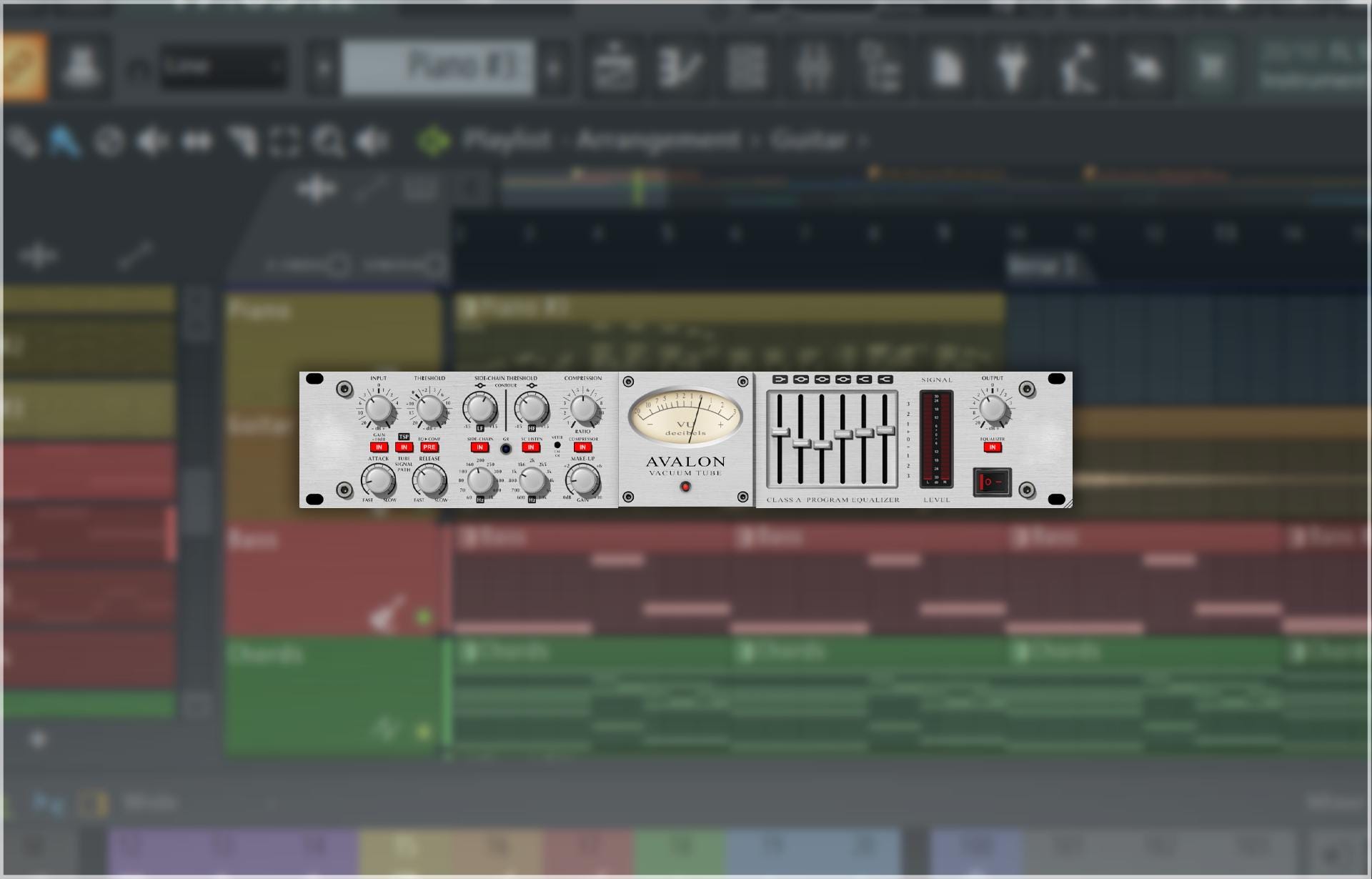Click the contour symbol above the HF knob
This screenshot has width=1372, height=879.
pyautogui.click(x=532, y=386)
